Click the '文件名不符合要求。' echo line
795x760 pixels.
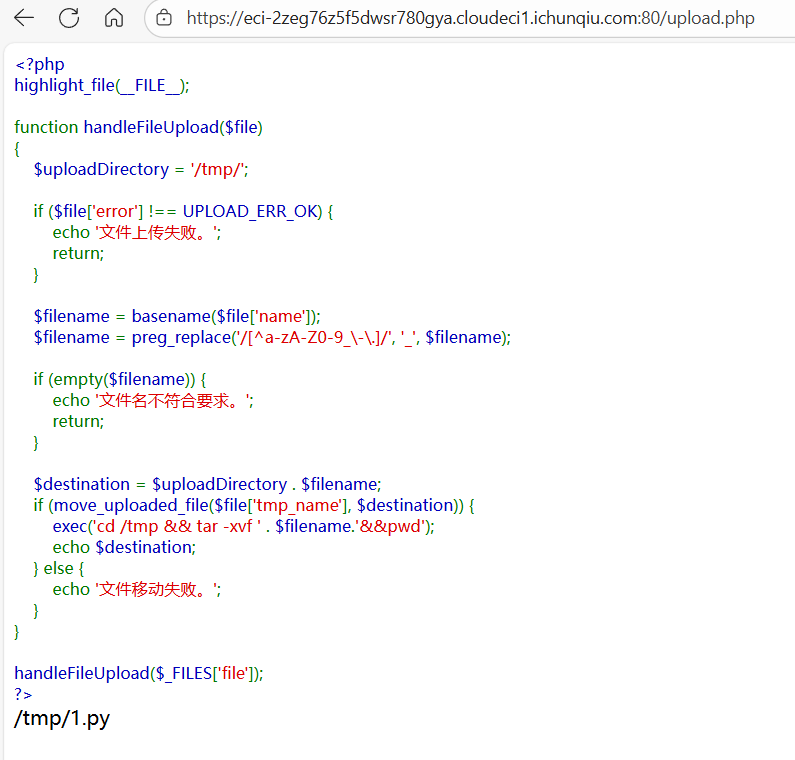click(x=153, y=401)
